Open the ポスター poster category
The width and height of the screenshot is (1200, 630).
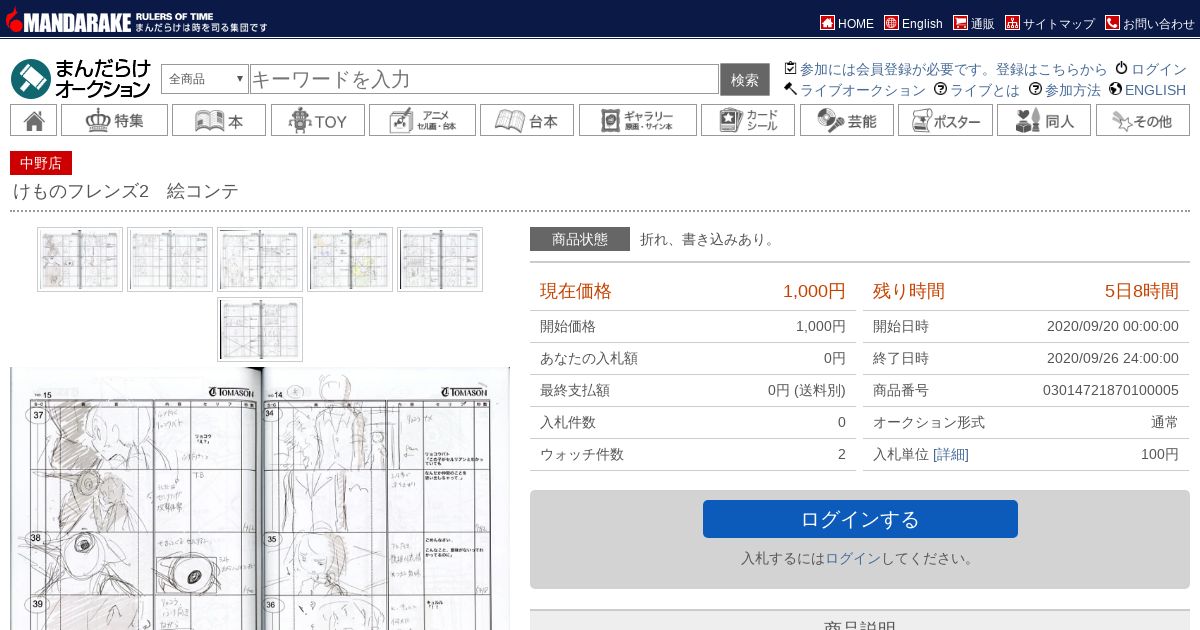(944, 121)
